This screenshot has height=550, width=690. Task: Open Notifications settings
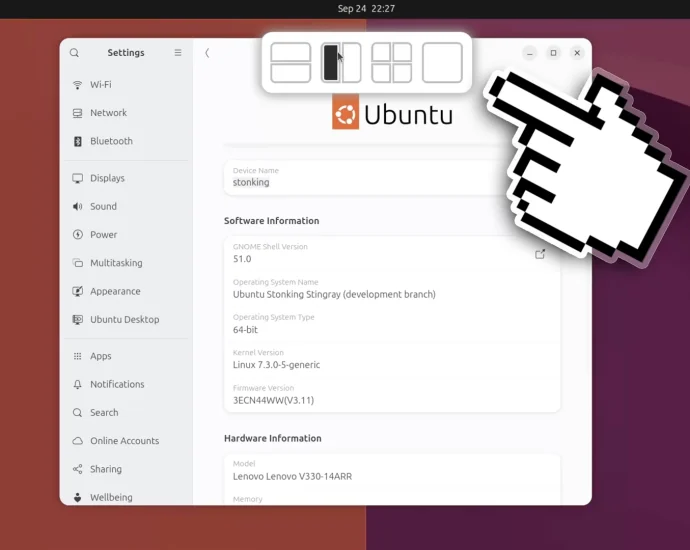(x=126, y=384)
